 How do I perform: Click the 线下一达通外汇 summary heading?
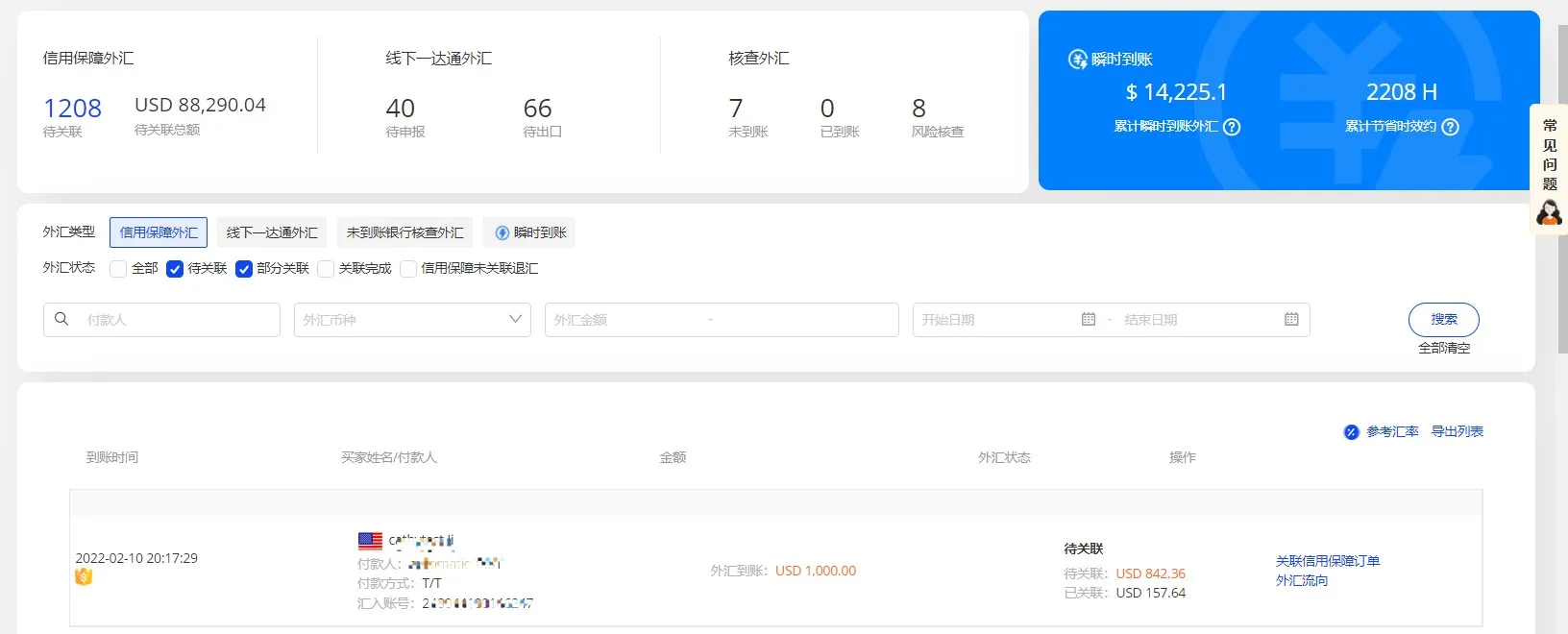click(438, 59)
